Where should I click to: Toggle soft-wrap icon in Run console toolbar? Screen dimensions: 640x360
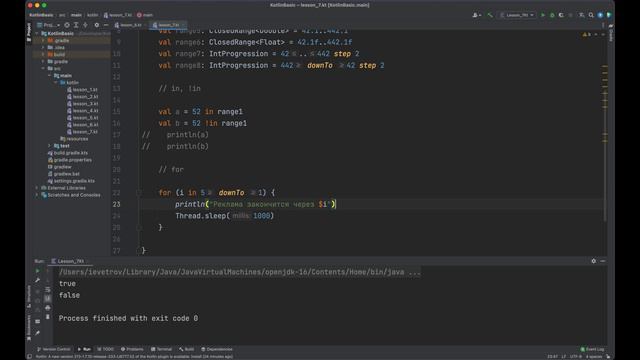(48, 290)
